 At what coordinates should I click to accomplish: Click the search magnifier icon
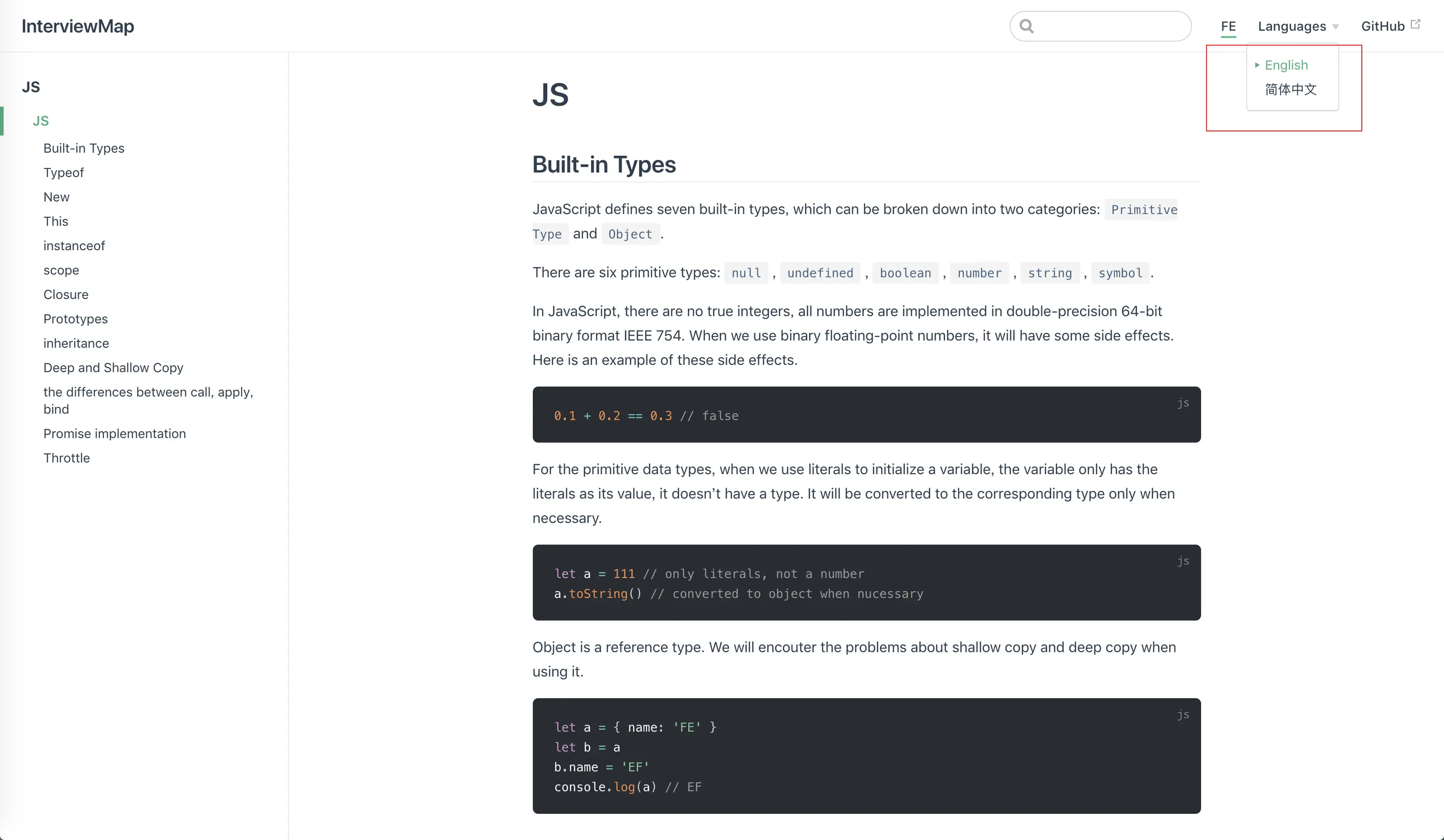1026,26
